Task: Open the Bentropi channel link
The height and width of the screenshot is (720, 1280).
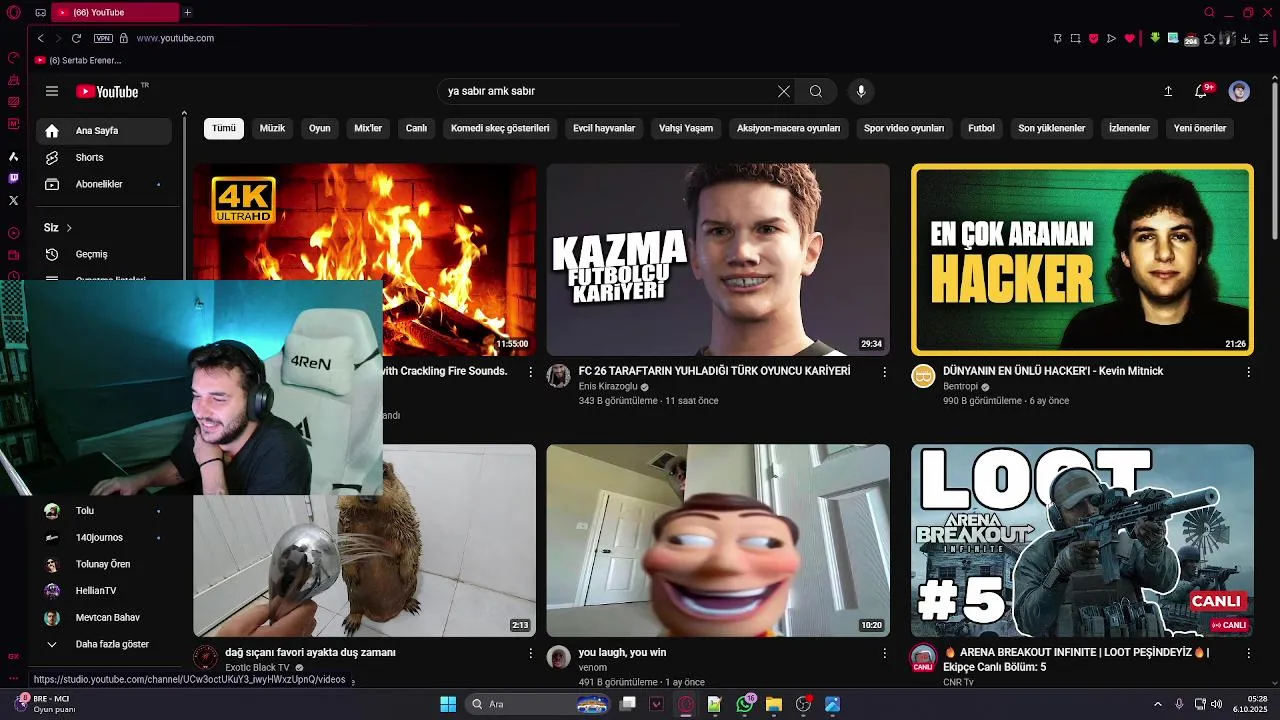Action: (960, 386)
